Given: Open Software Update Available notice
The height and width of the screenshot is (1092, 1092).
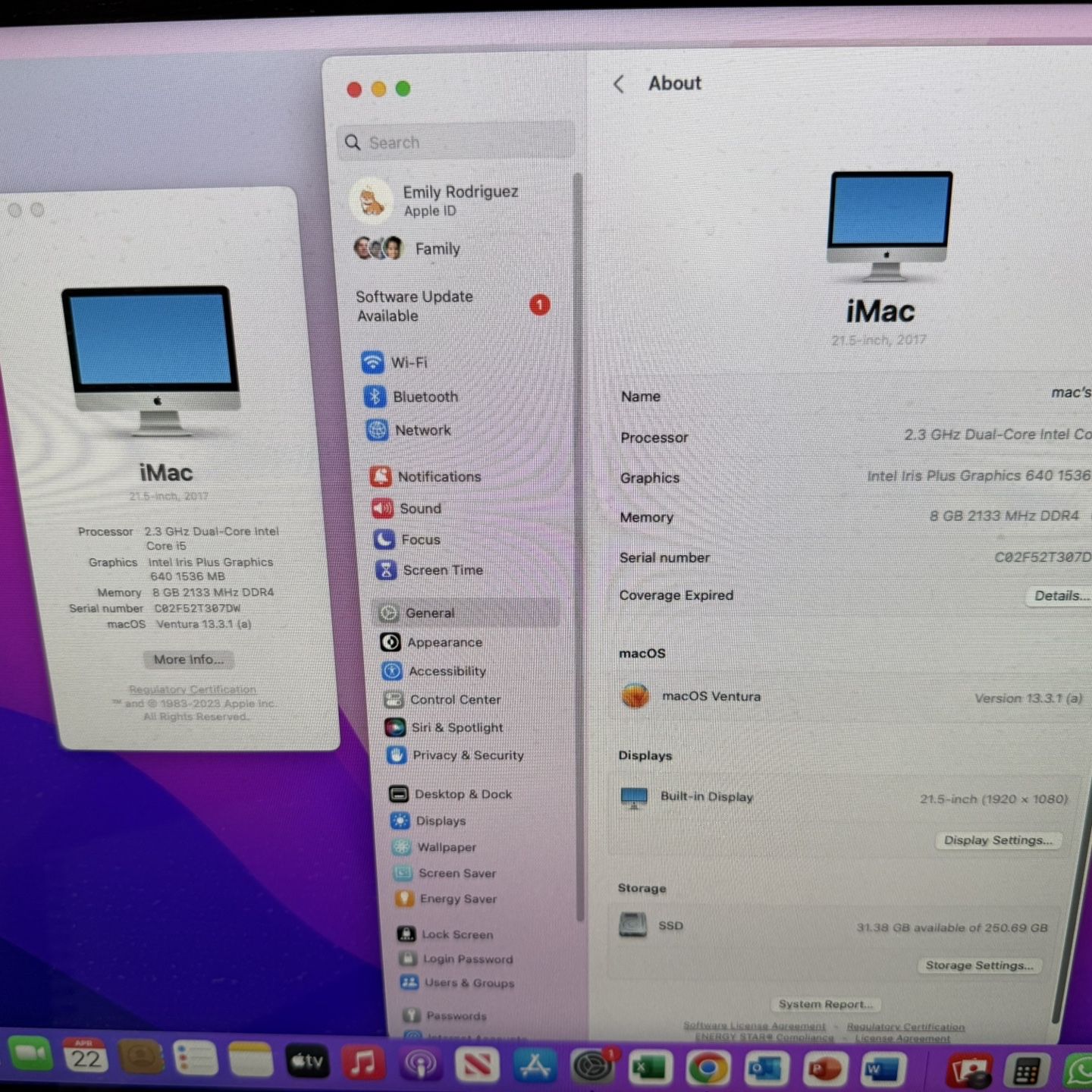Looking at the screenshot, I should click(453, 306).
